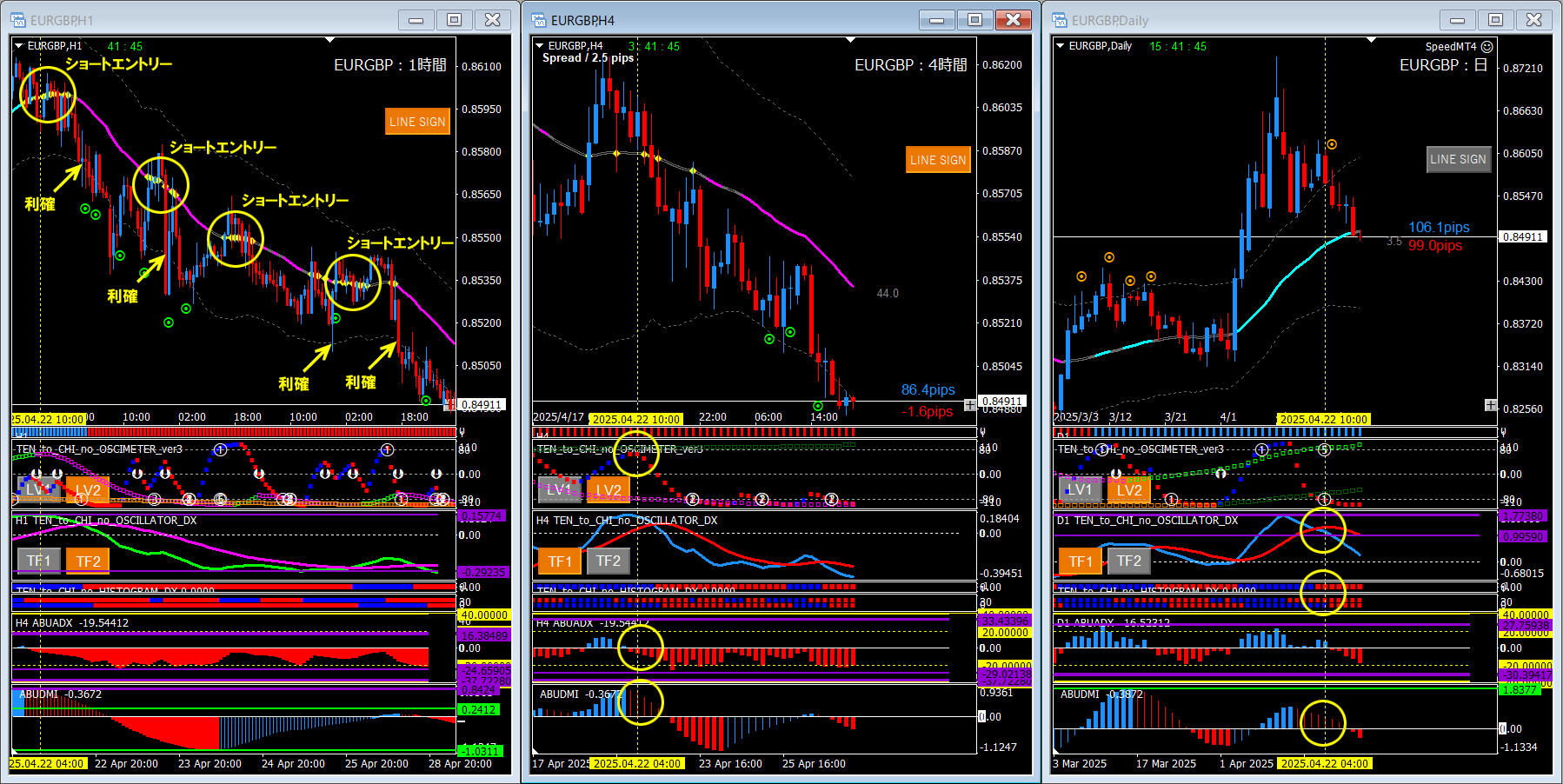Click the 'H1 TEN_to_CHI_no_OSCILLATOR_DX' indicator label

tap(106, 521)
